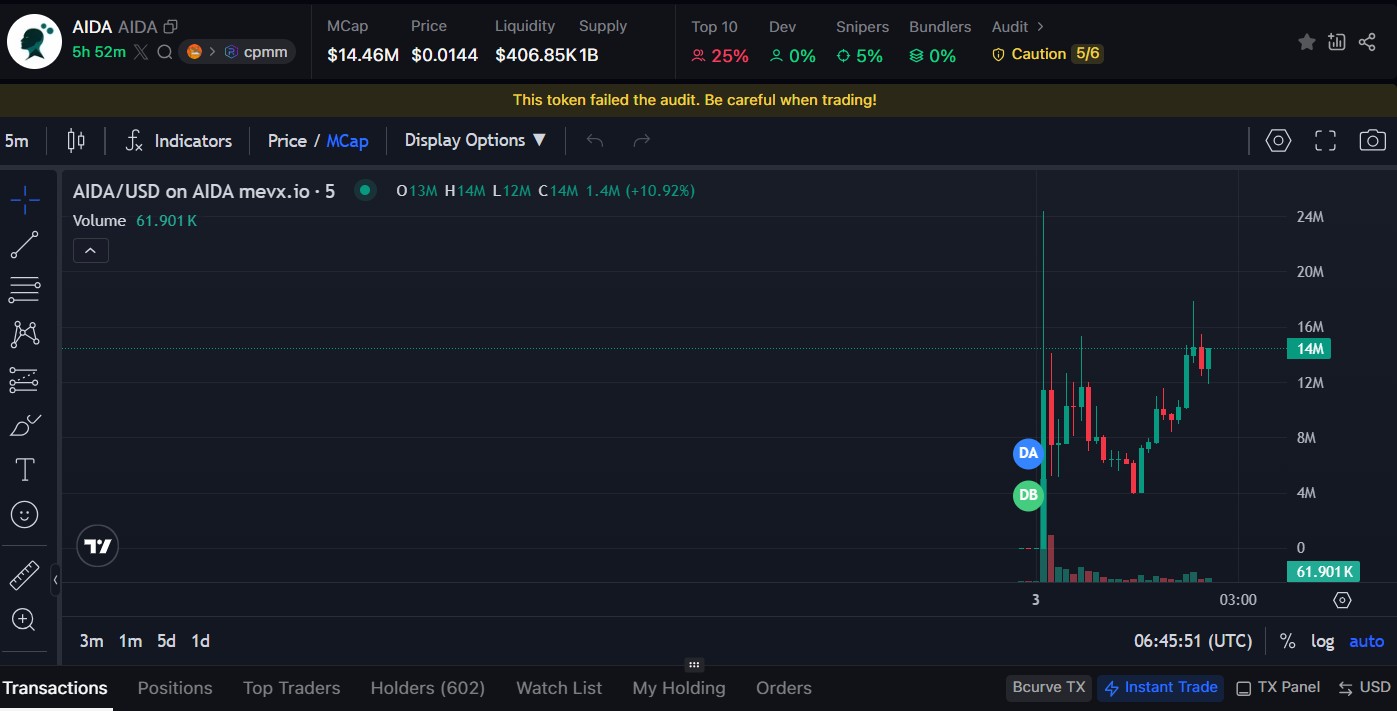Take a chart snapshot with camera icon

pyautogui.click(x=1372, y=141)
